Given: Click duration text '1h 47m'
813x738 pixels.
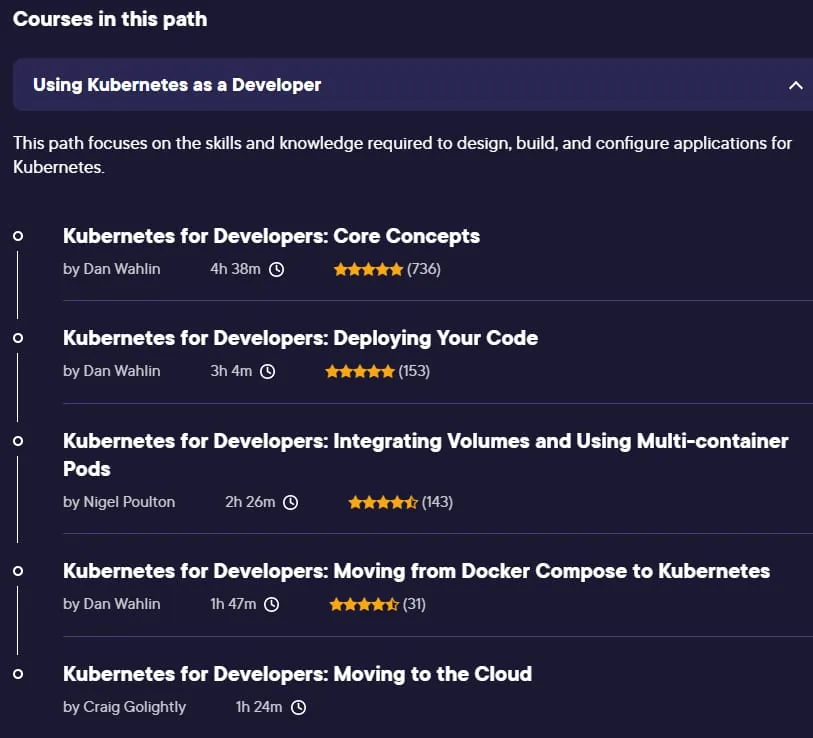Looking at the screenshot, I should pyautogui.click(x=233, y=604).
